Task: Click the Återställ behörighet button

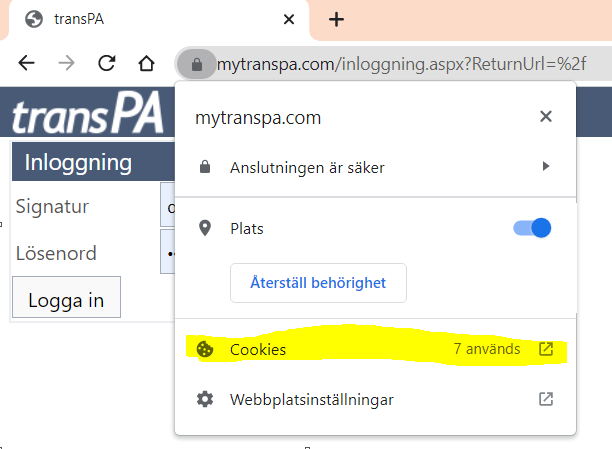Action: point(318,283)
